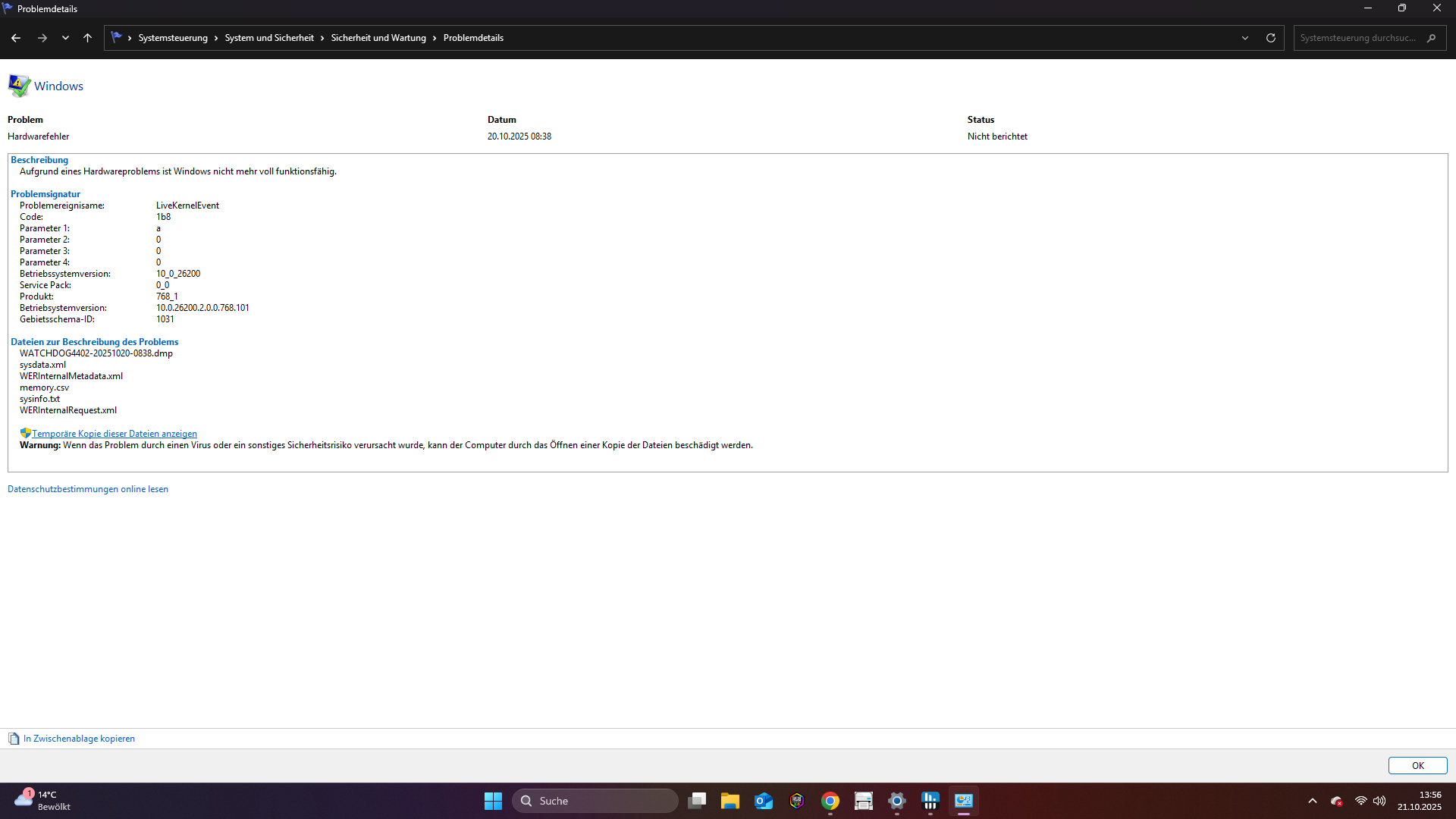Click the back navigation arrow
Screen dimensions: 1456x819
point(16,38)
